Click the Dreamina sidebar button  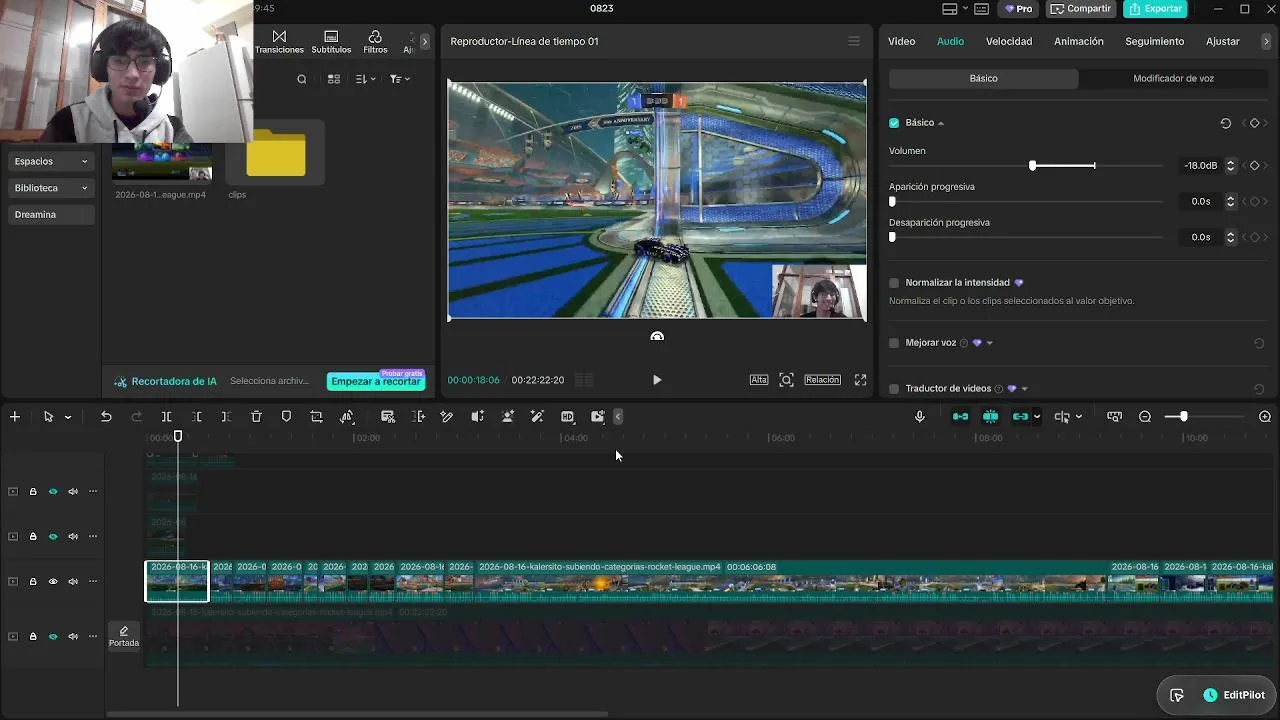[x=51, y=215]
